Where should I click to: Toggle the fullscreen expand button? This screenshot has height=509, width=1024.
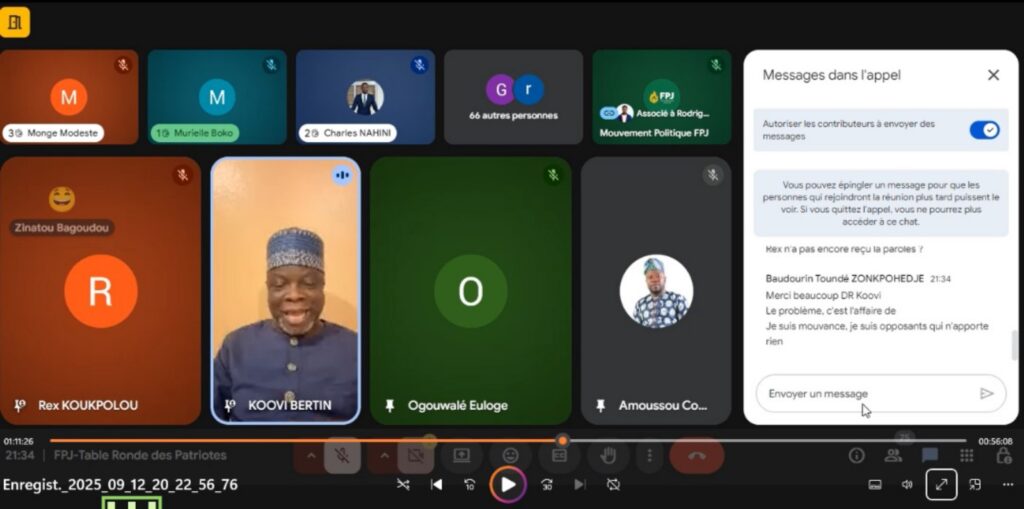[941, 485]
